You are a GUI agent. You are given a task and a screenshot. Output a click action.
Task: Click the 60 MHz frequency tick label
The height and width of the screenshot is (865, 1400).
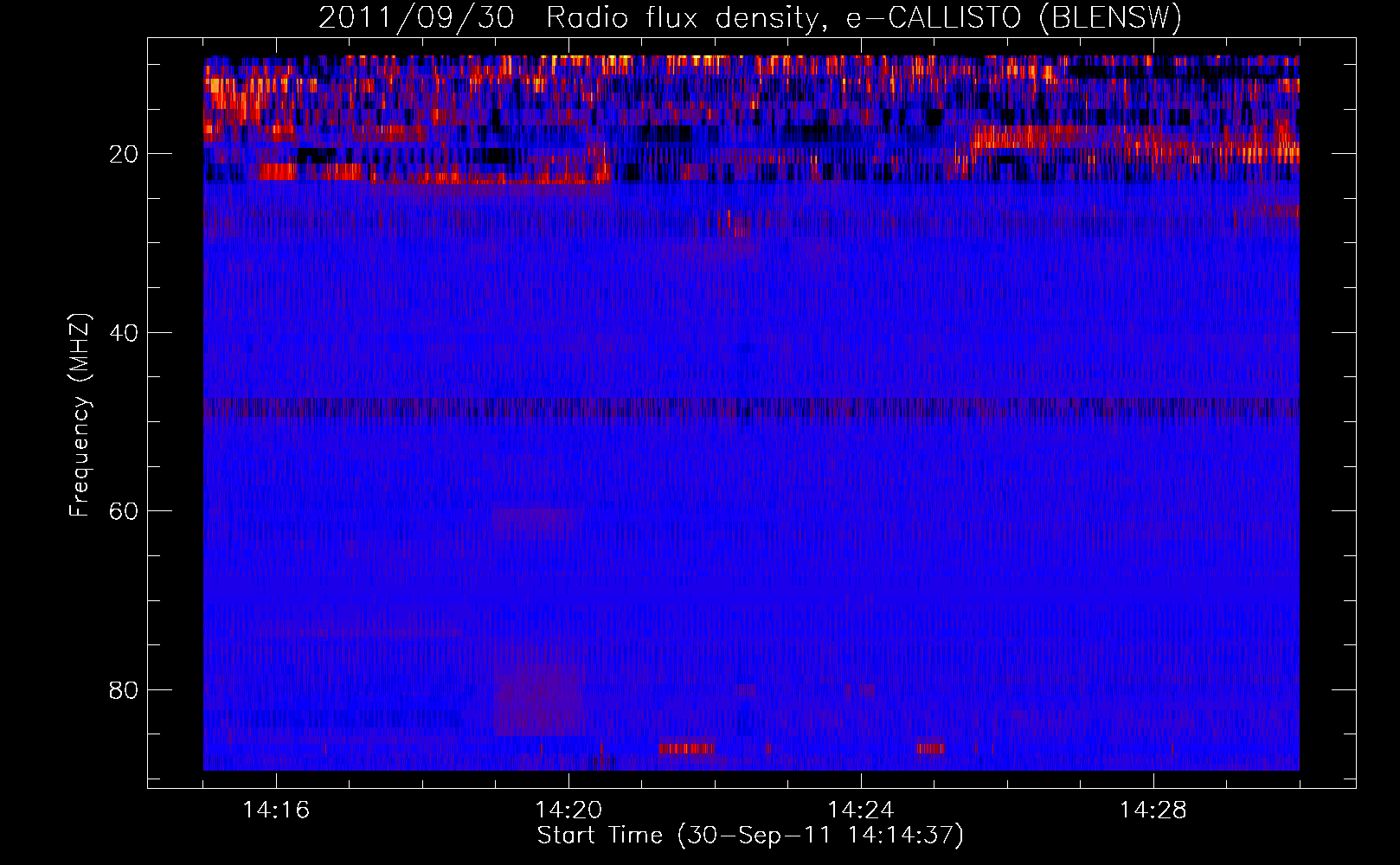pyautogui.click(x=124, y=511)
